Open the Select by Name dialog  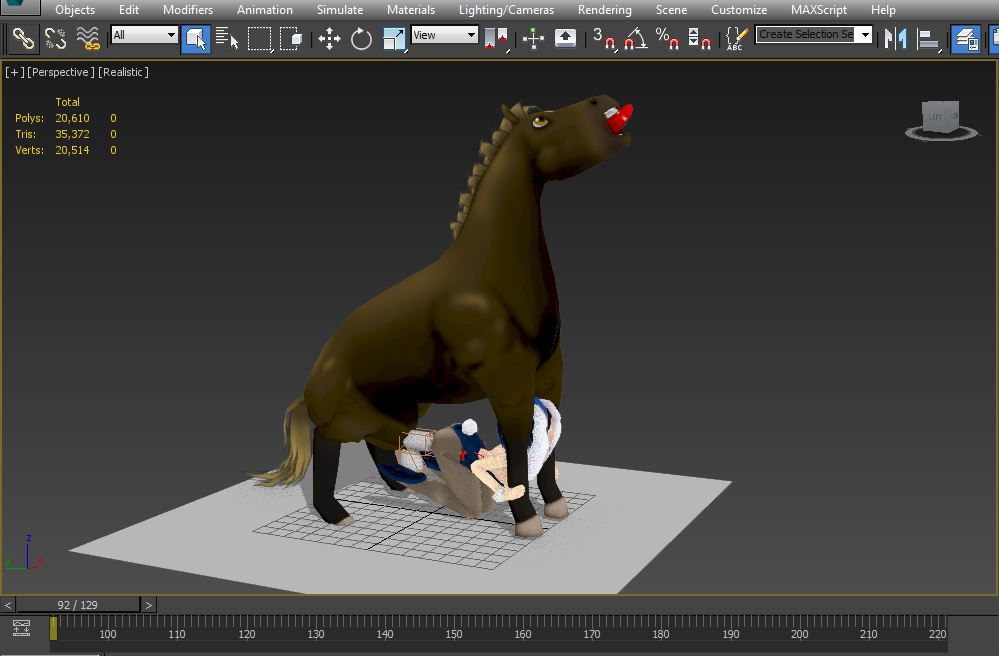pyautogui.click(x=227, y=39)
